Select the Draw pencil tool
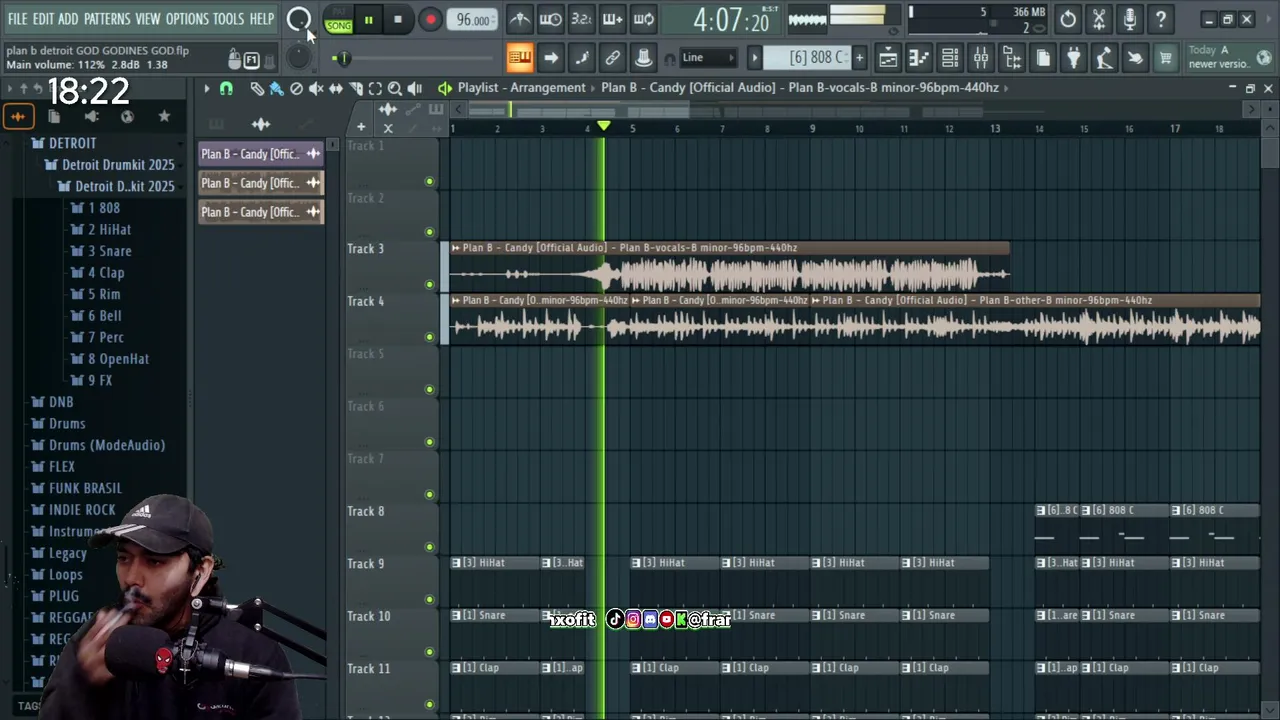 (257, 88)
